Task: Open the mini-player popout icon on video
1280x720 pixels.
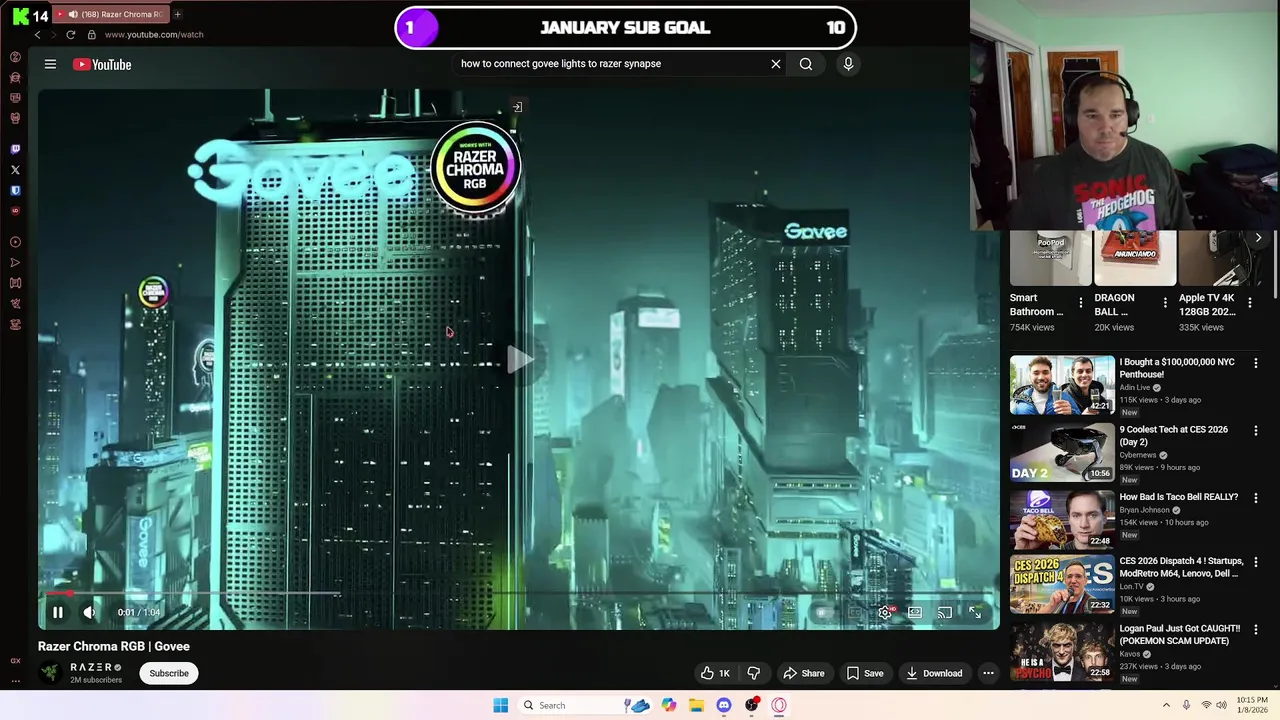Action: click(517, 107)
